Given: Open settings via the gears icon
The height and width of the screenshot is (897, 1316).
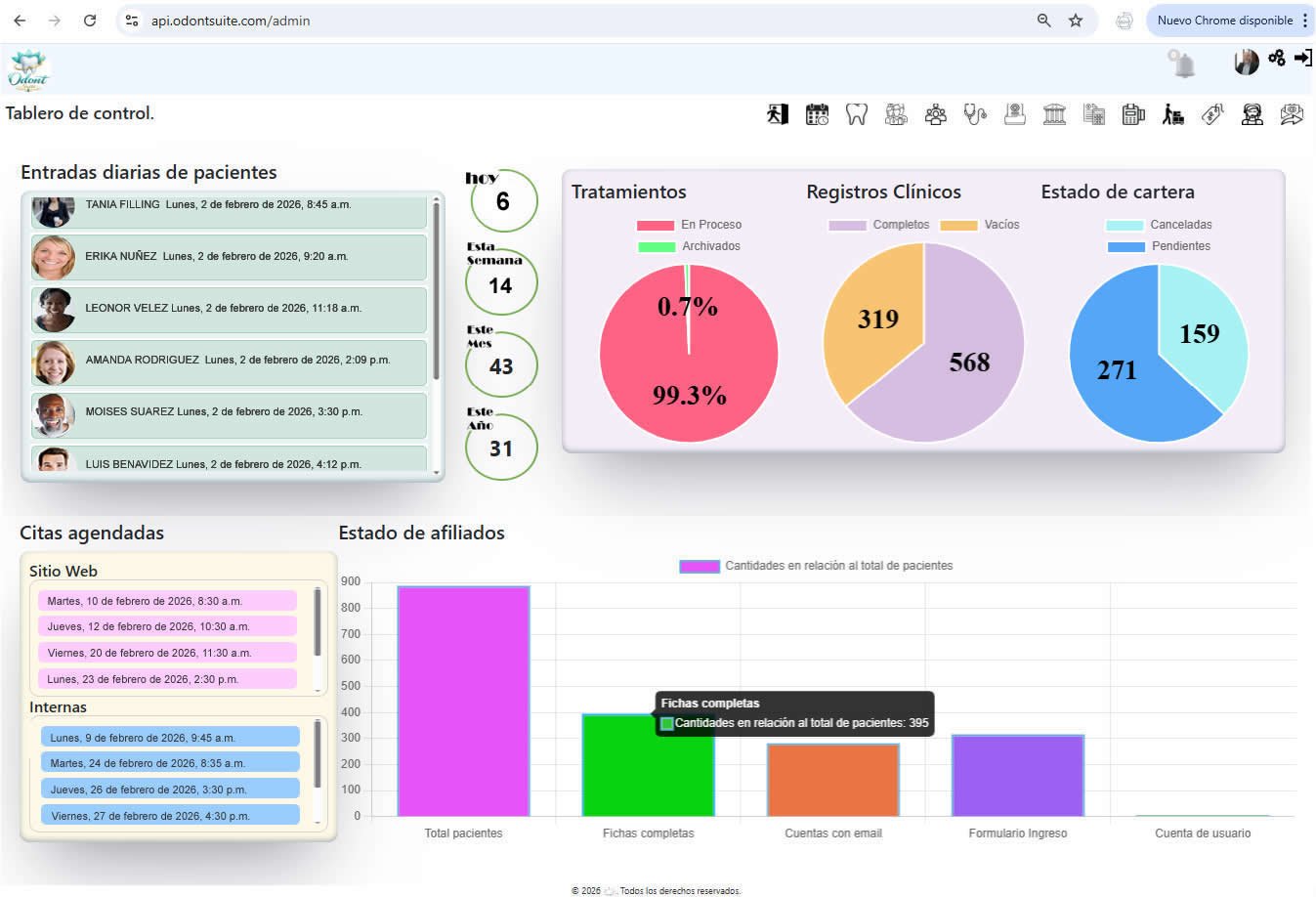Looking at the screenshot, I should (x=1276, y=59).
